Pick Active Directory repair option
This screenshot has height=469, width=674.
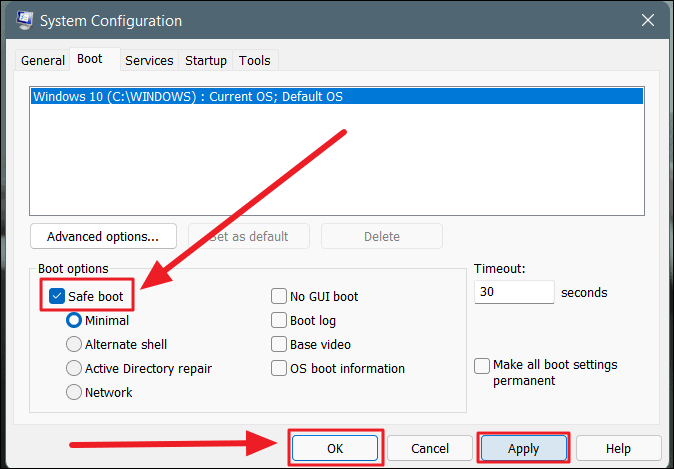pyautogui.click(x=74, y=368)
